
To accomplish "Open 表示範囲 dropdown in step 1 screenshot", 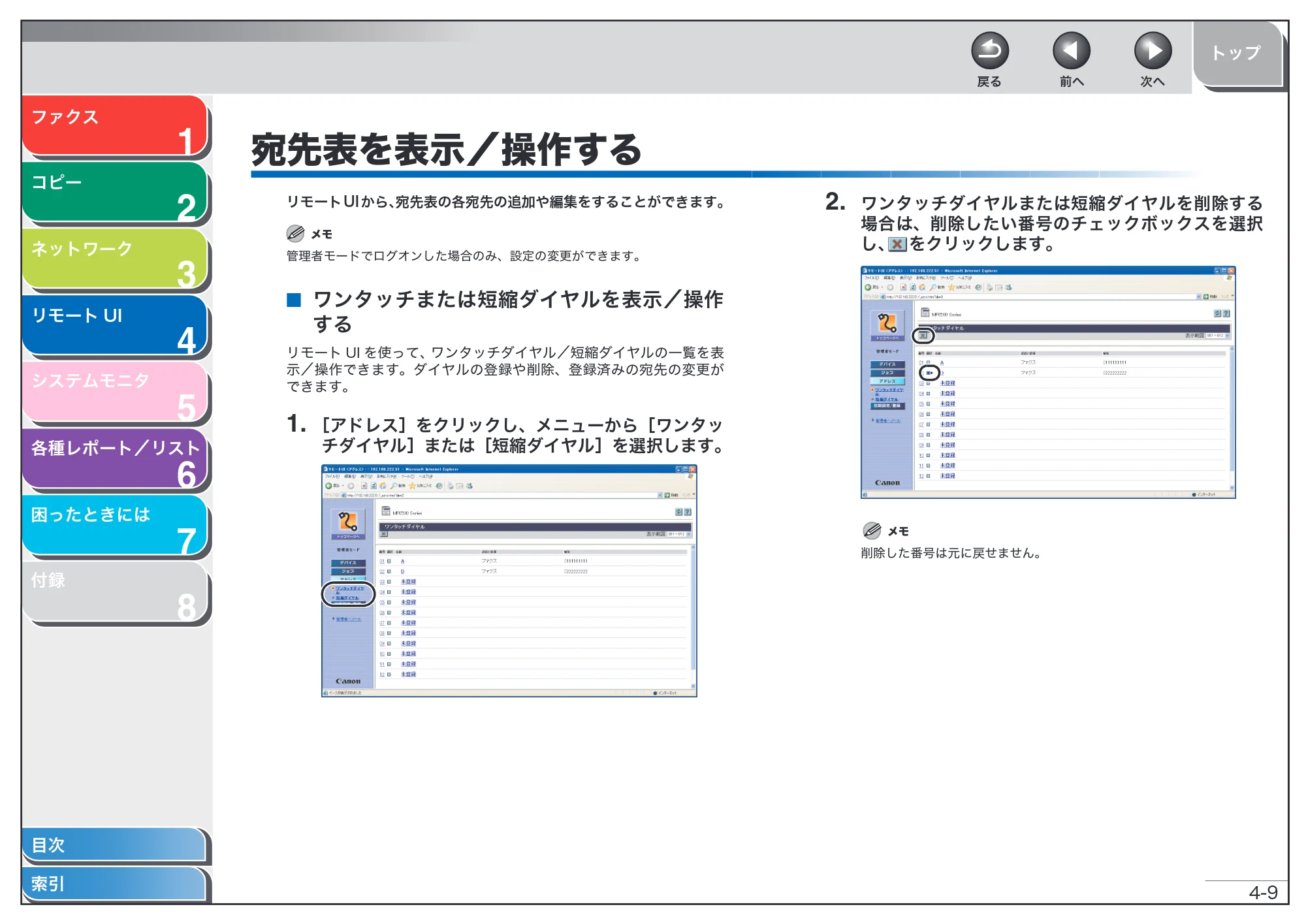I will 679,534.
